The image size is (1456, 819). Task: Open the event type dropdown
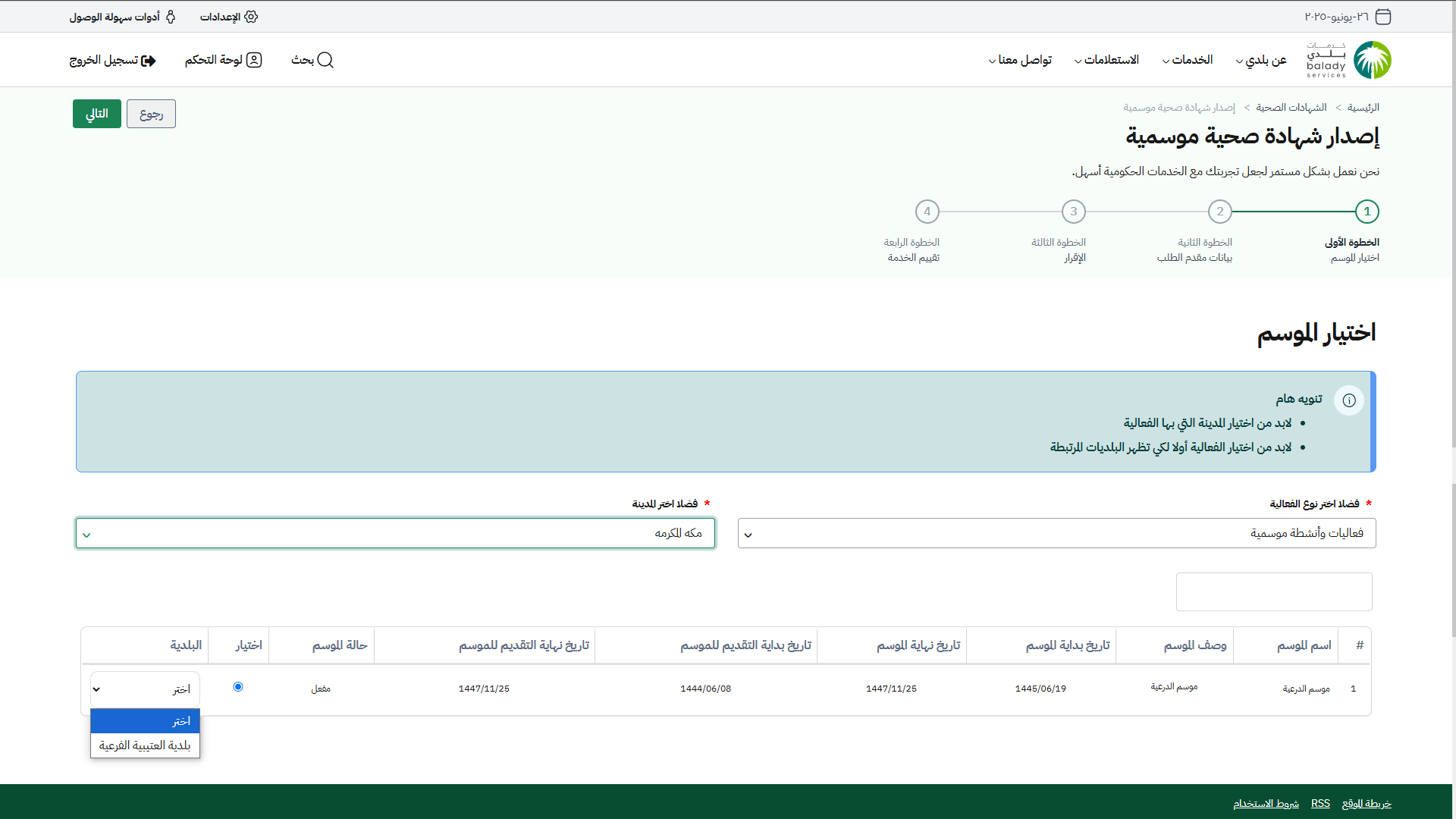click(x=1056, y=533)
